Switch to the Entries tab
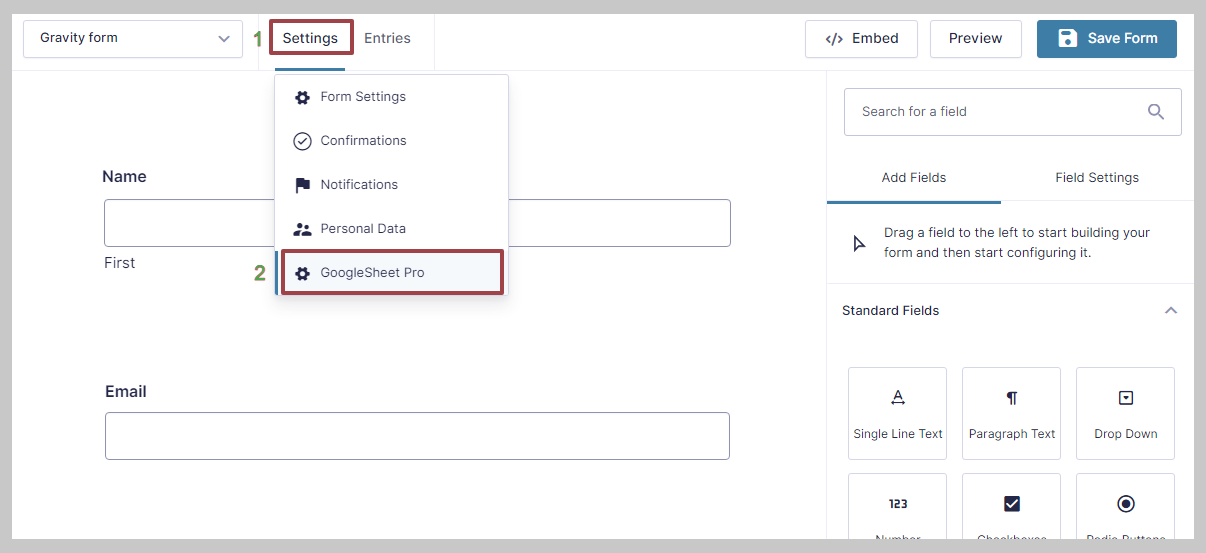This screenshot has width=1206, height=553. pos(387,38)
